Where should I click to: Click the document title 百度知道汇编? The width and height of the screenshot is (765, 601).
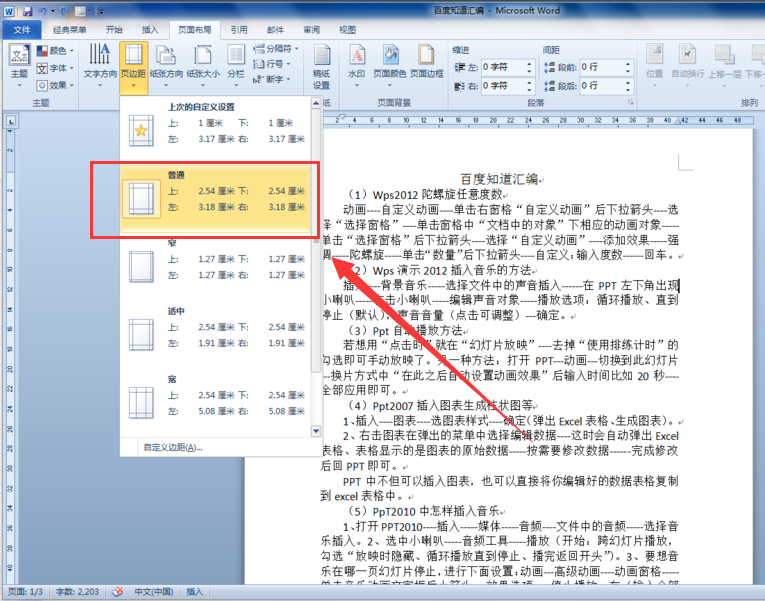pos(499,179)
